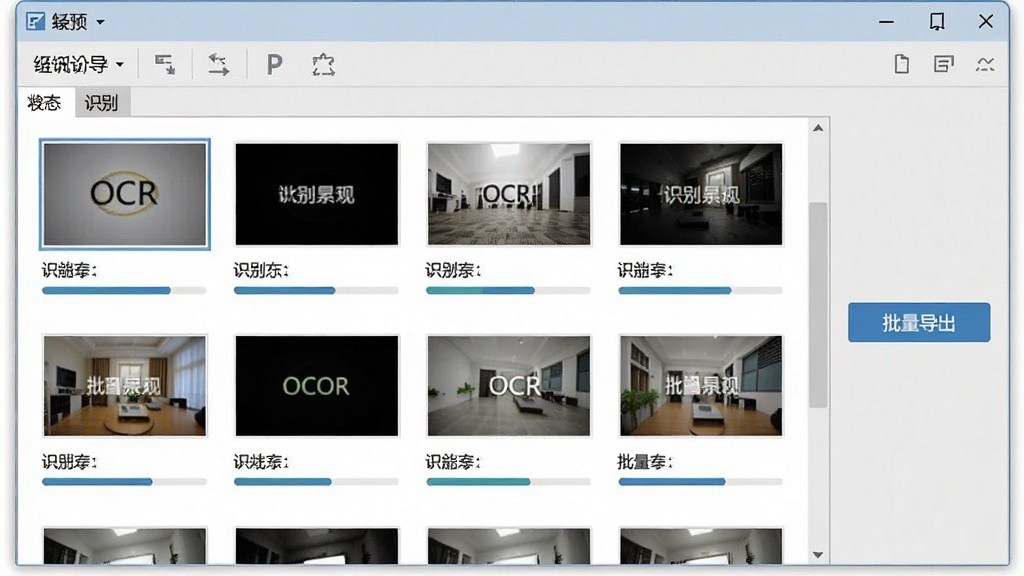Click the bold P toolbar icon

click(x=274, y=64)
